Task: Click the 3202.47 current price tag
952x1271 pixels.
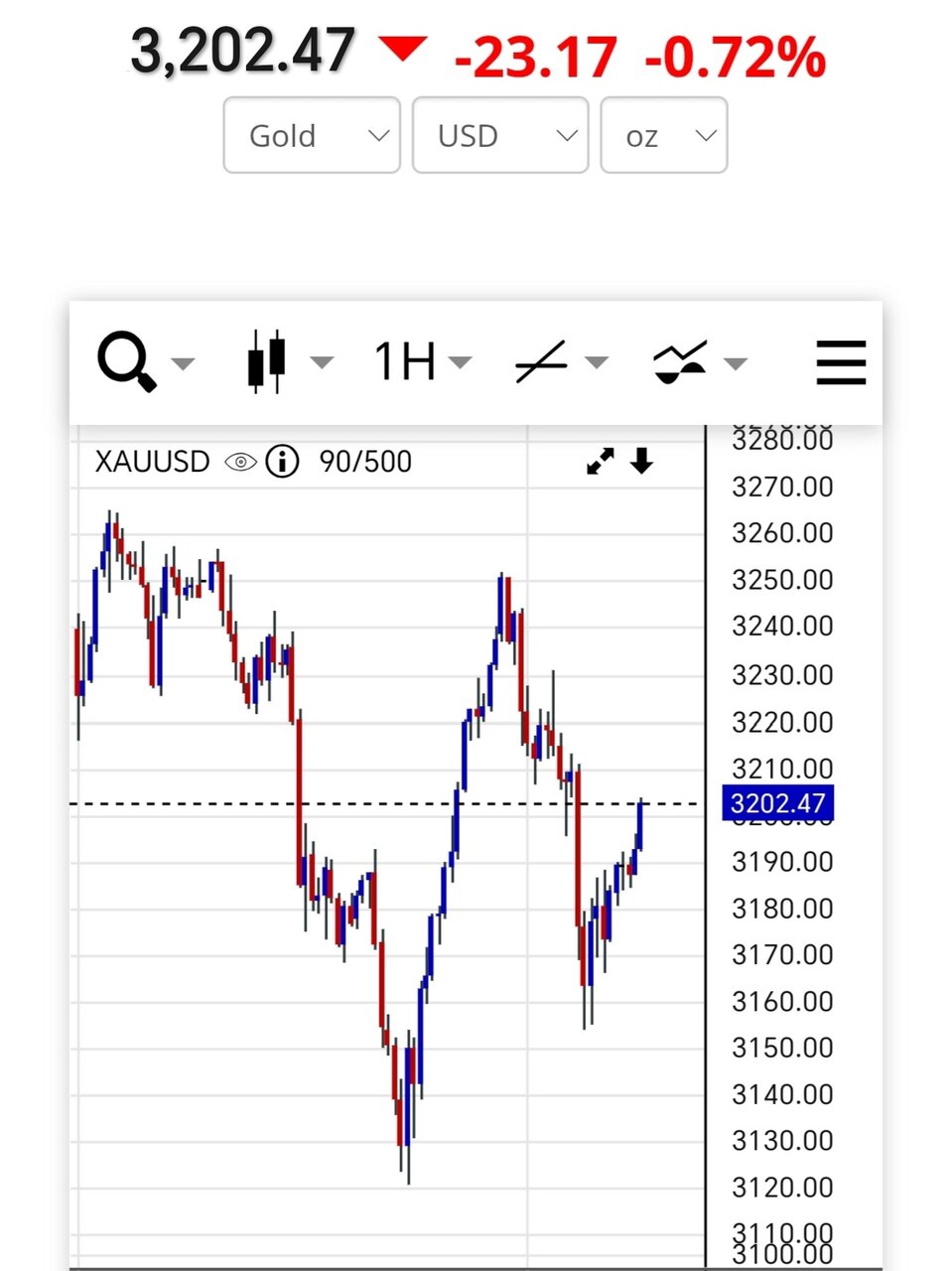Action: click(x=777, y=802)
